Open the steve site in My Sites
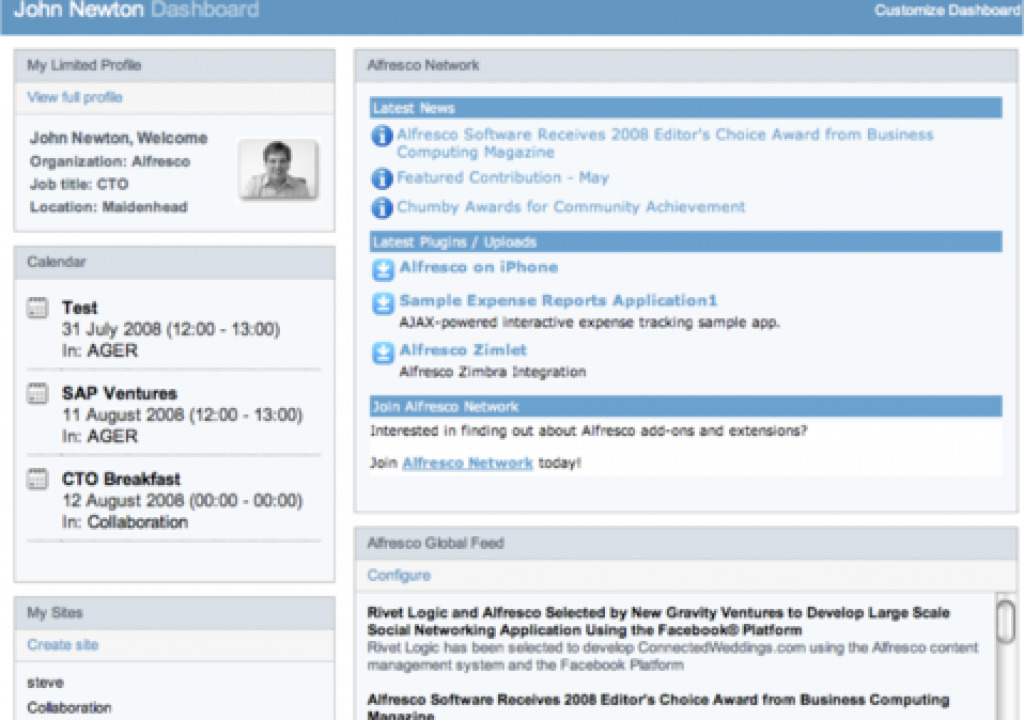Screen dimensions: 1024x720 [45, 683]
